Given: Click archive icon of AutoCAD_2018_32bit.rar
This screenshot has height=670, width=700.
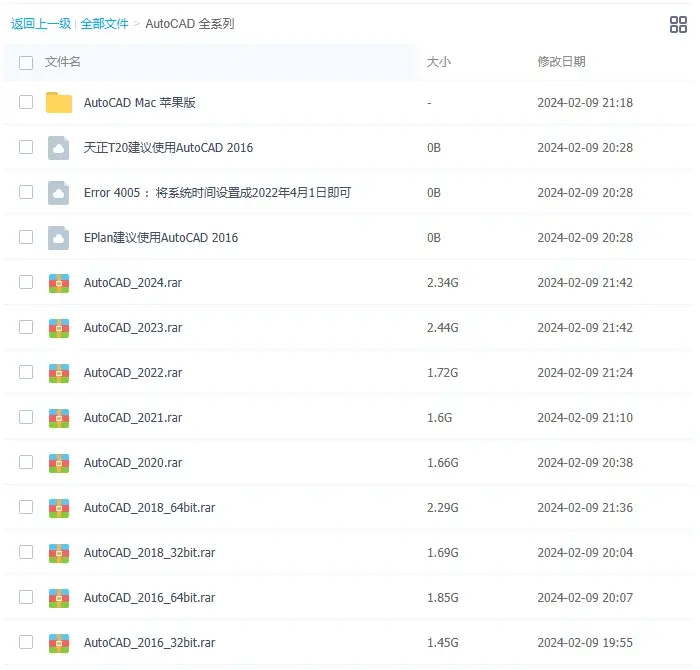Looking at the screenshot, I should click(x=59, y=553).
